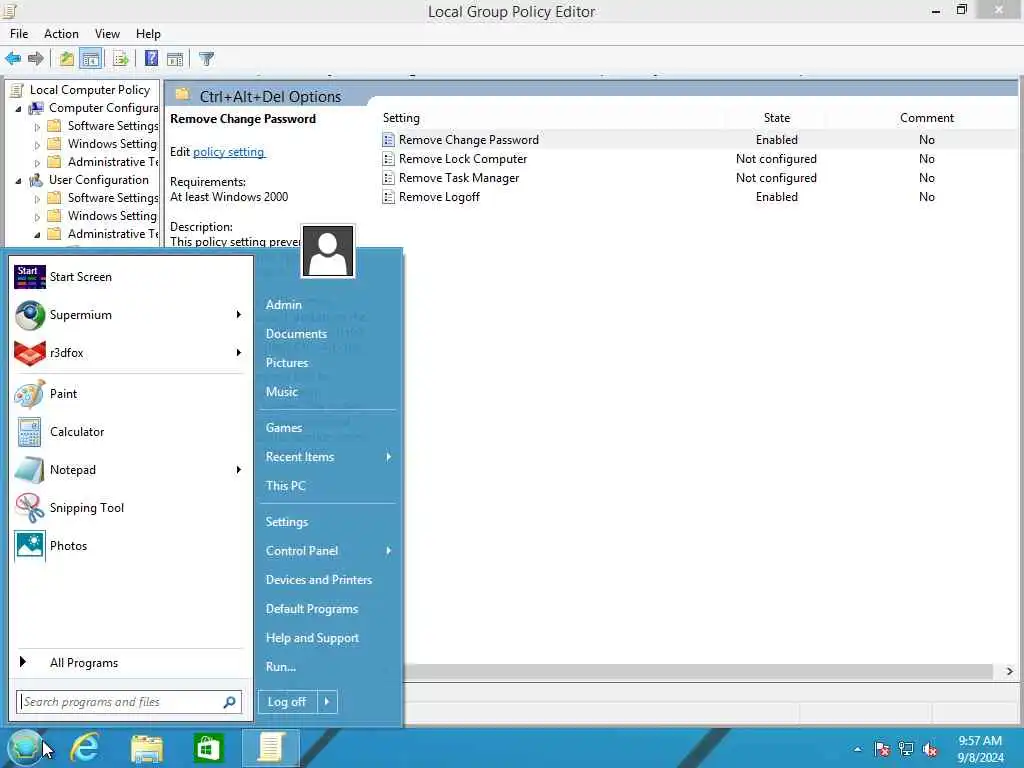This screenshot has height=768, width=1024.
Task: Select the Remove Change Password setting
Action: (469, 140)
